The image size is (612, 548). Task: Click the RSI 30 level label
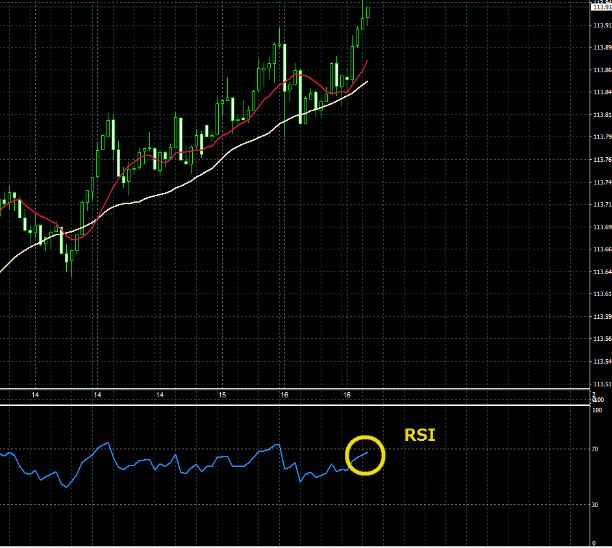pyautogui.click(x=597, y=504)
